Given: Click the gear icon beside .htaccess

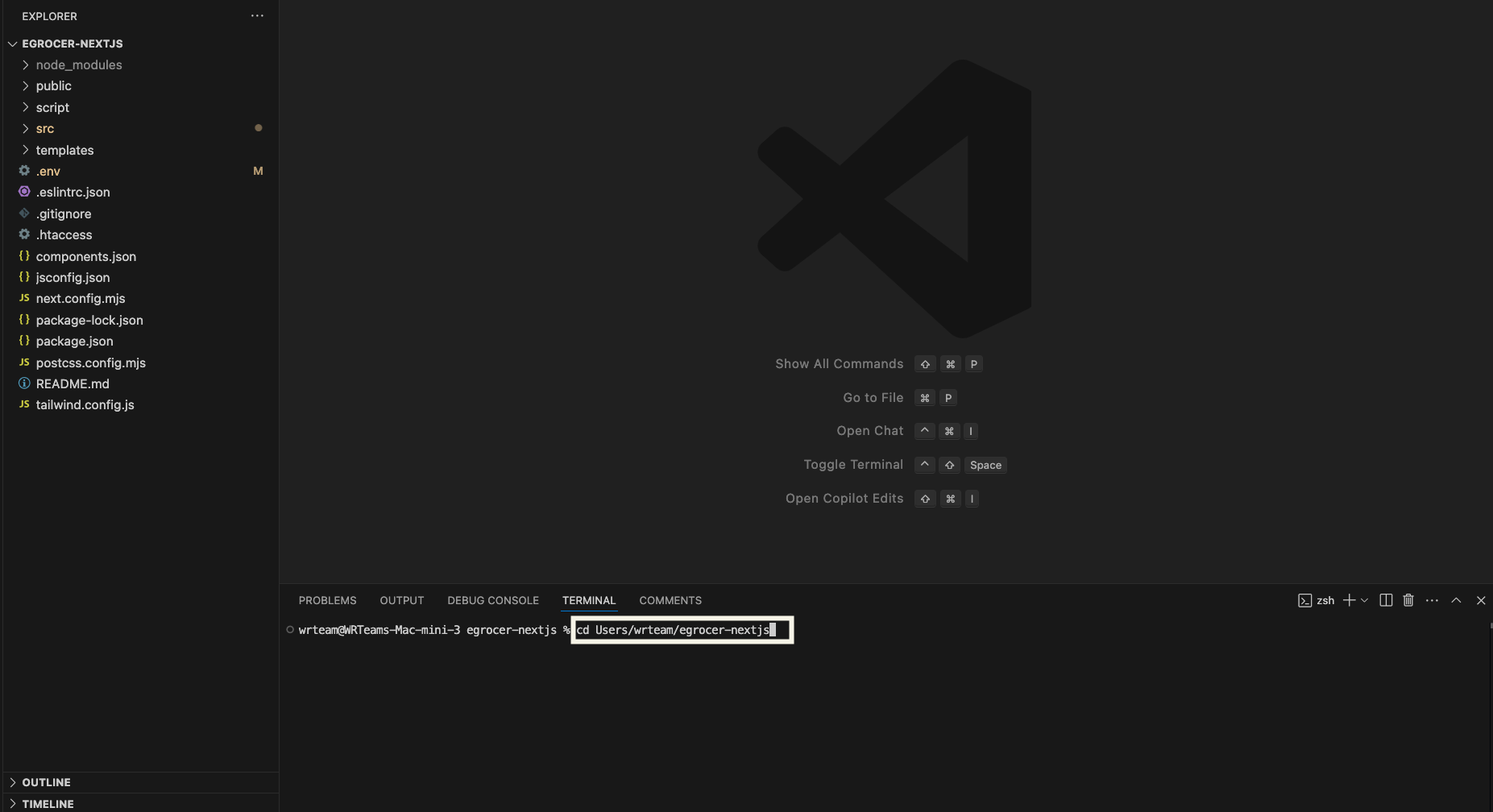Looking at the screenshot, I should click(24, 234).
